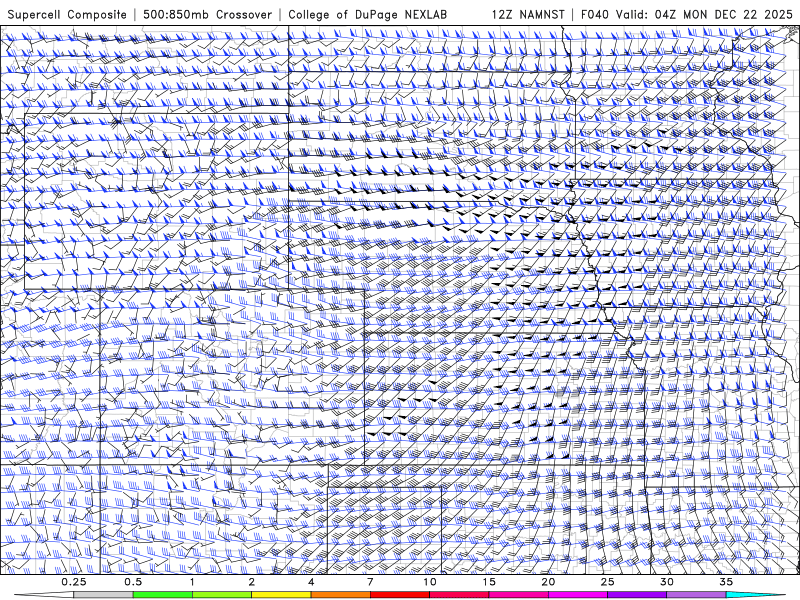Click the legend value 20
The image size is (800, 600).
tap(548, 582)
